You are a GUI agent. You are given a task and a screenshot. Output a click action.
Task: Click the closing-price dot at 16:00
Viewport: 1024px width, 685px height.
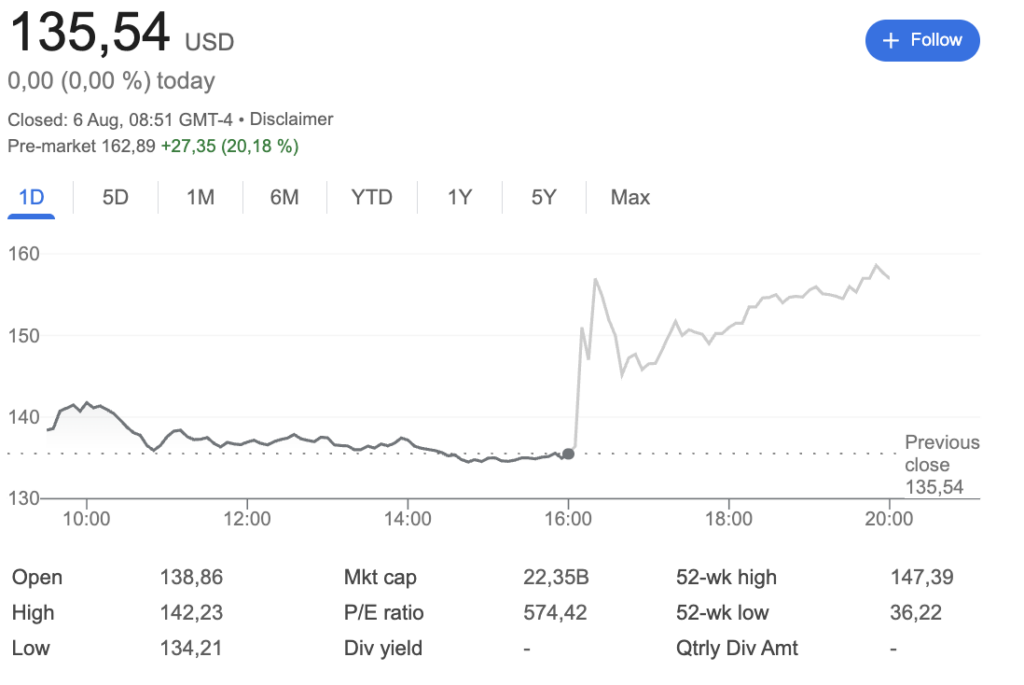click(568, 454)
